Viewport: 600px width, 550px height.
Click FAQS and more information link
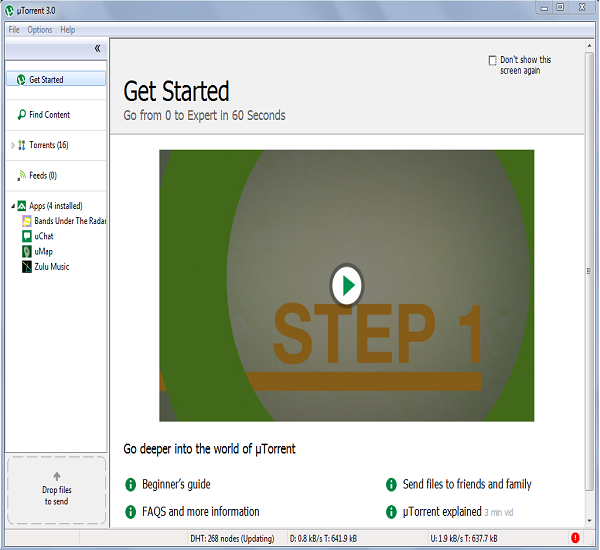pos(200,512)
